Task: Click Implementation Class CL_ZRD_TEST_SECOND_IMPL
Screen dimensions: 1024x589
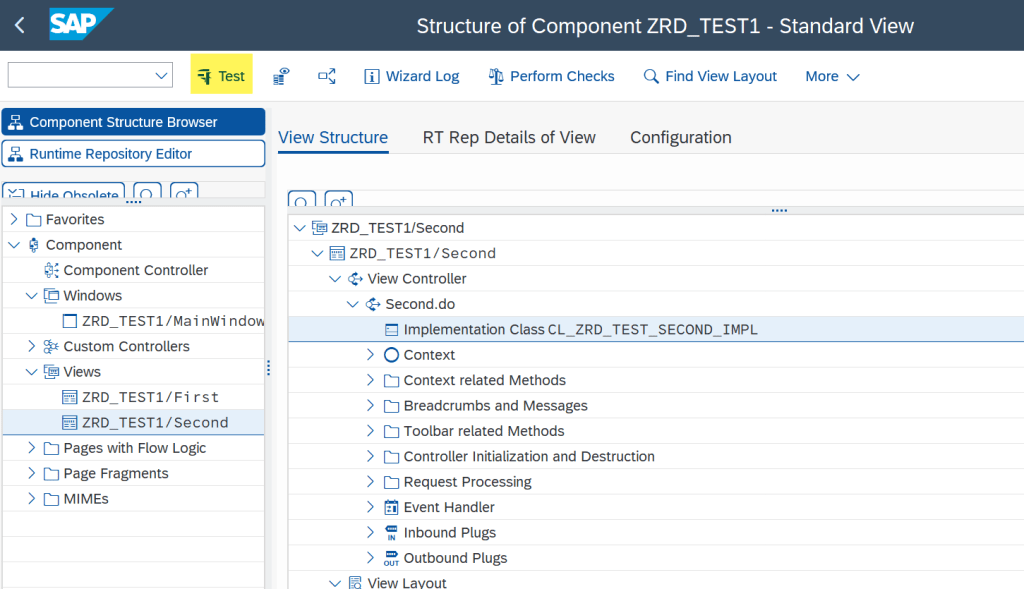Action: click(x=580, y=330)
